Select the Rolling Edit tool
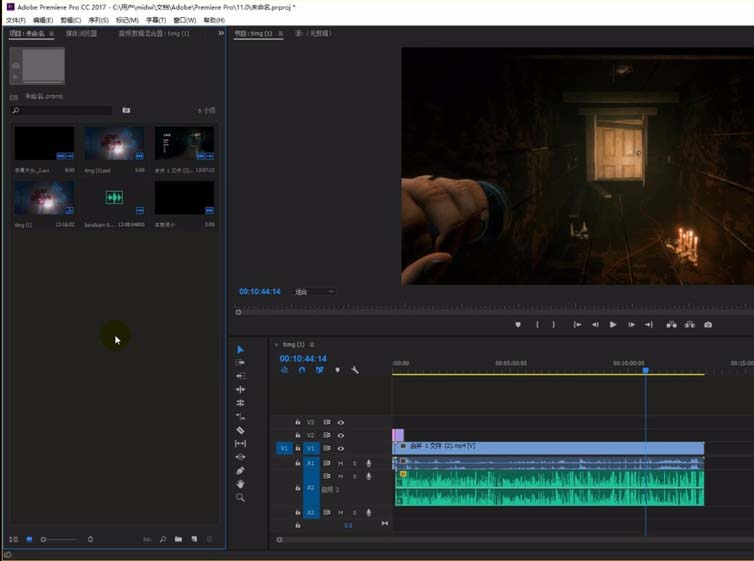The width and height of the screenshot is (754, 561). [x=240, y=403]
